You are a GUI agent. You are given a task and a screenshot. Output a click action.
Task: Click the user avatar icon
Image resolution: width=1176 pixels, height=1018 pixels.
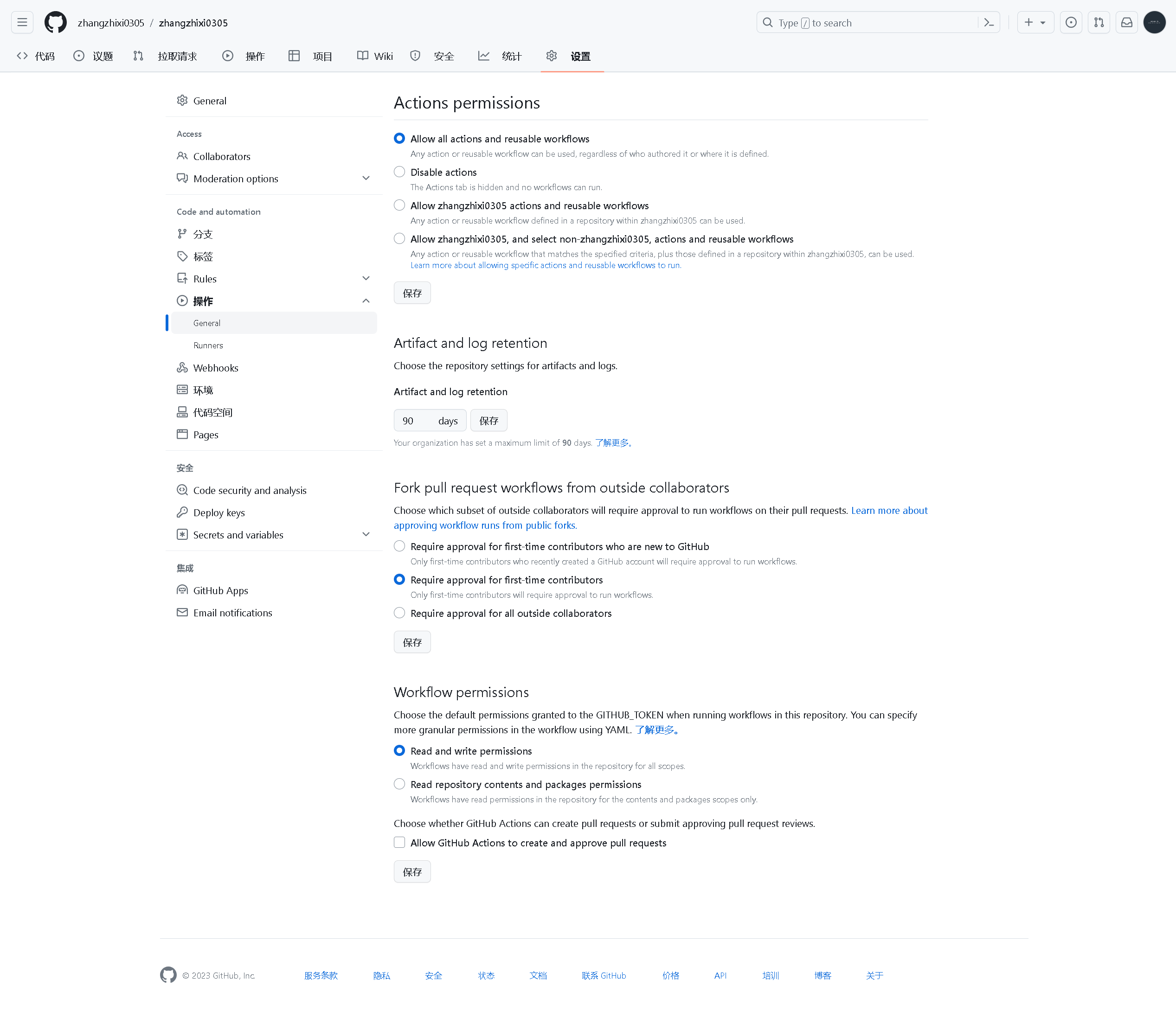pos(1154,23)
